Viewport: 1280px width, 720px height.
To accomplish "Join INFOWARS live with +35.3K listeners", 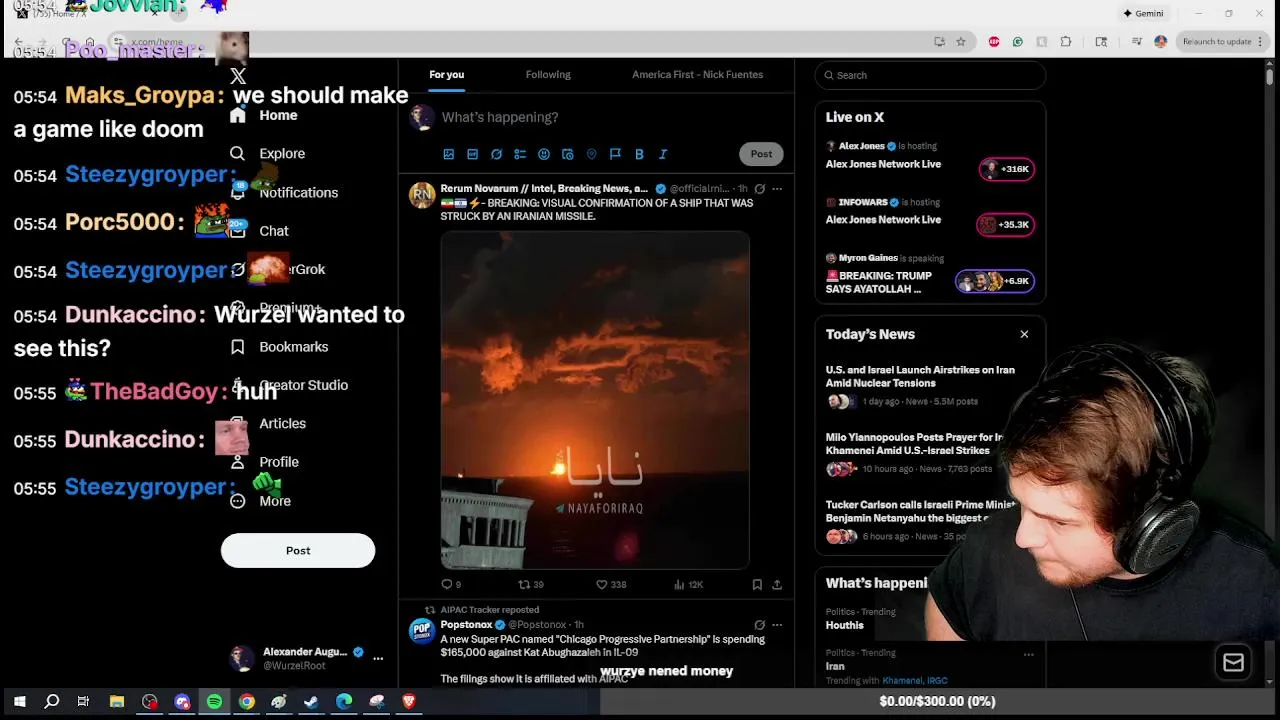I will (1005, 225).
